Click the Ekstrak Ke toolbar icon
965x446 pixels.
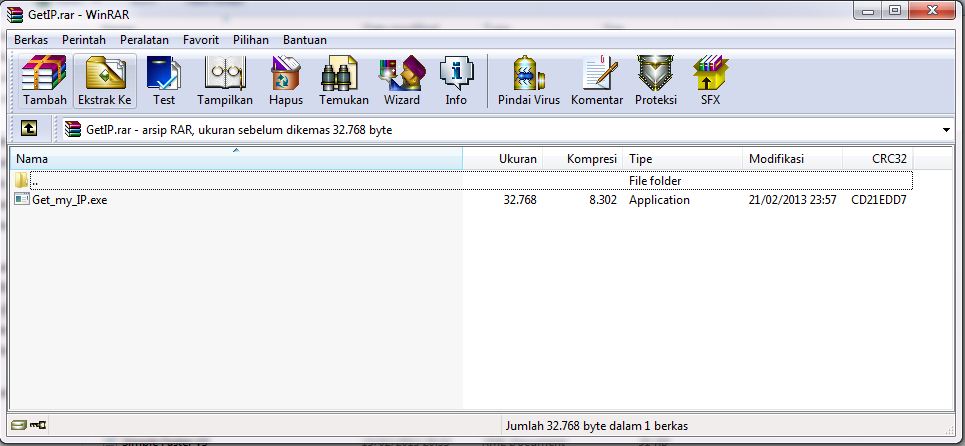[105, 81]
